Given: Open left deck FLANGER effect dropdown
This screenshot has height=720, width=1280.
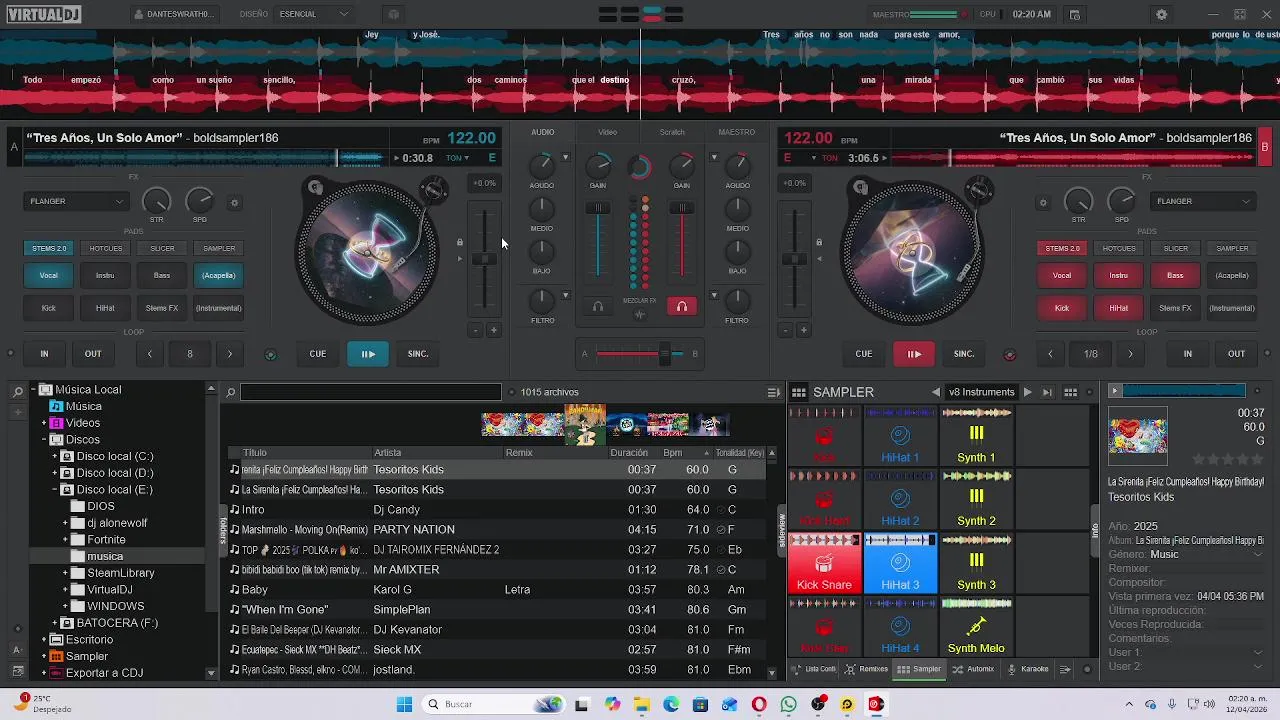Looking at the screenshot, I should tap(76, 201).
